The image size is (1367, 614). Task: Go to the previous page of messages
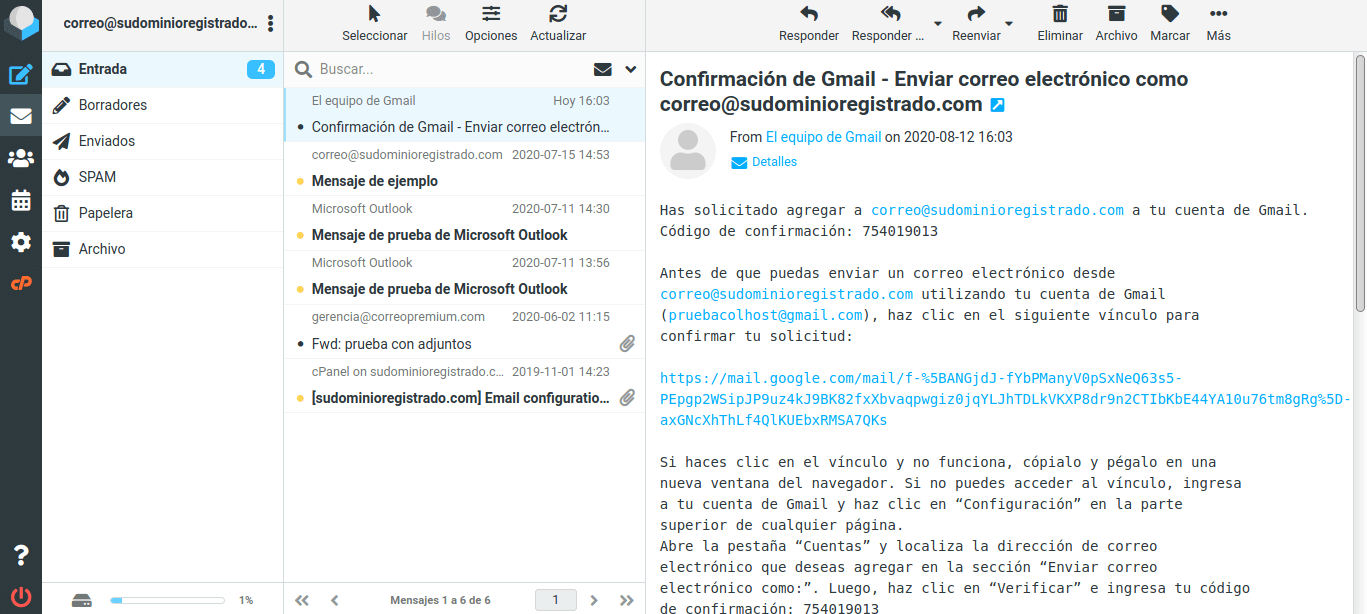click(335, 600)
